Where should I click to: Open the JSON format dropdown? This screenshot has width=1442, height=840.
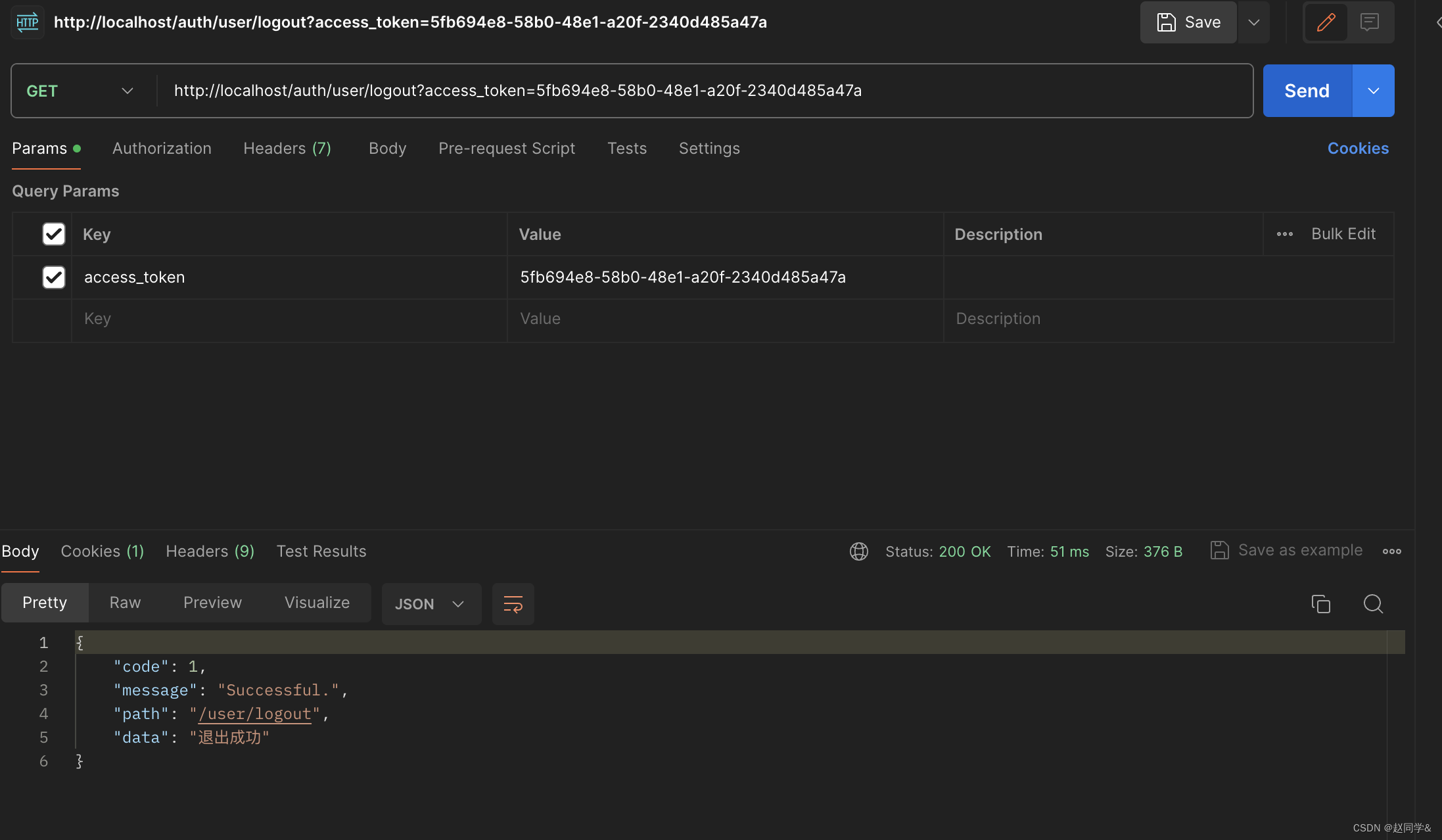[x=430, y=603]
